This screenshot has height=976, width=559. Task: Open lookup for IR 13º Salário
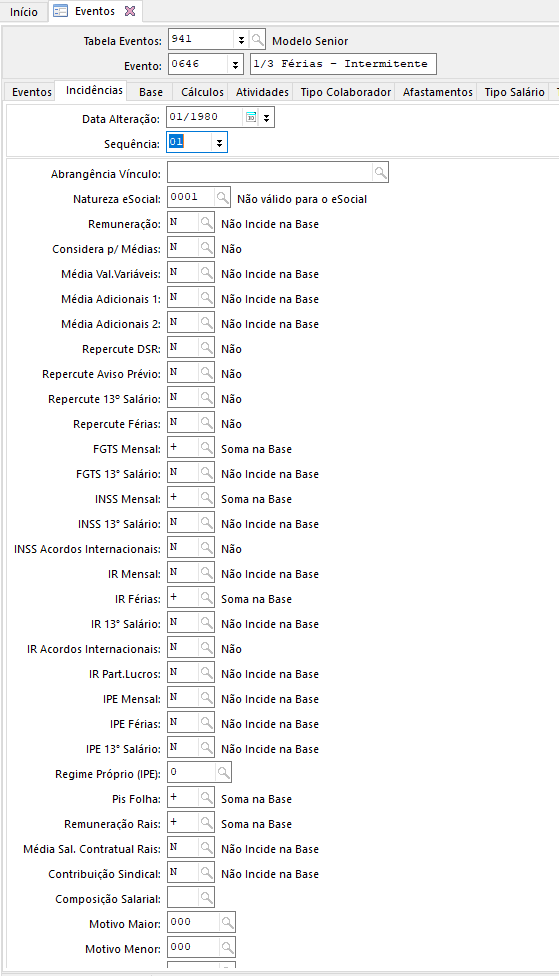[x=206, y=623]
